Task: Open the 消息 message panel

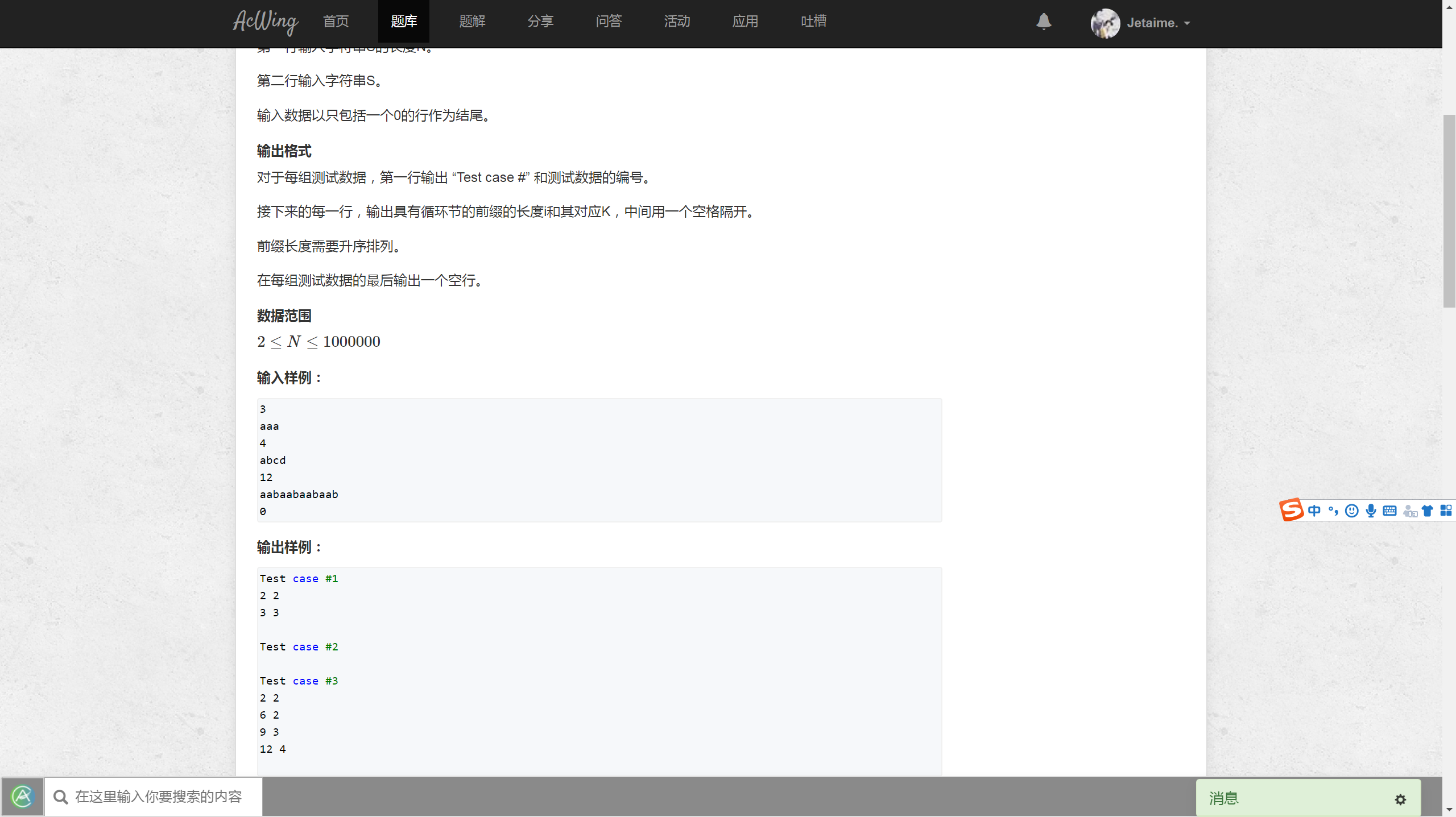Action: click(1223, 798)
